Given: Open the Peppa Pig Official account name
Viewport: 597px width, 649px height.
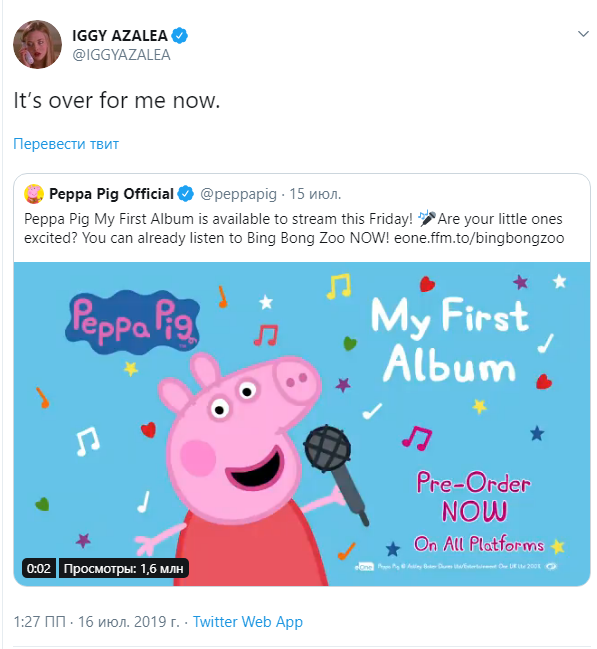Looking at the screenshot, I should [111, 194].
